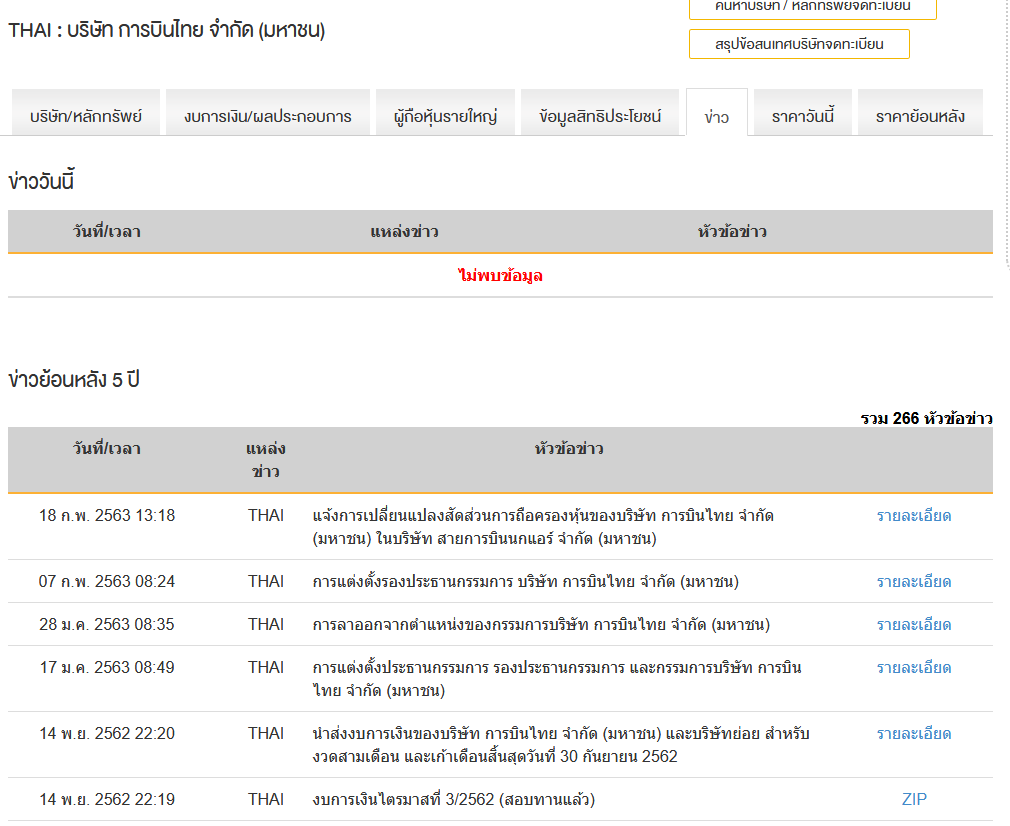The width and height of the screenshot is (1010, 826).
Task: Click the THAI source in the 18 ก.พ. 2563 row
Action: pos(266,515)
